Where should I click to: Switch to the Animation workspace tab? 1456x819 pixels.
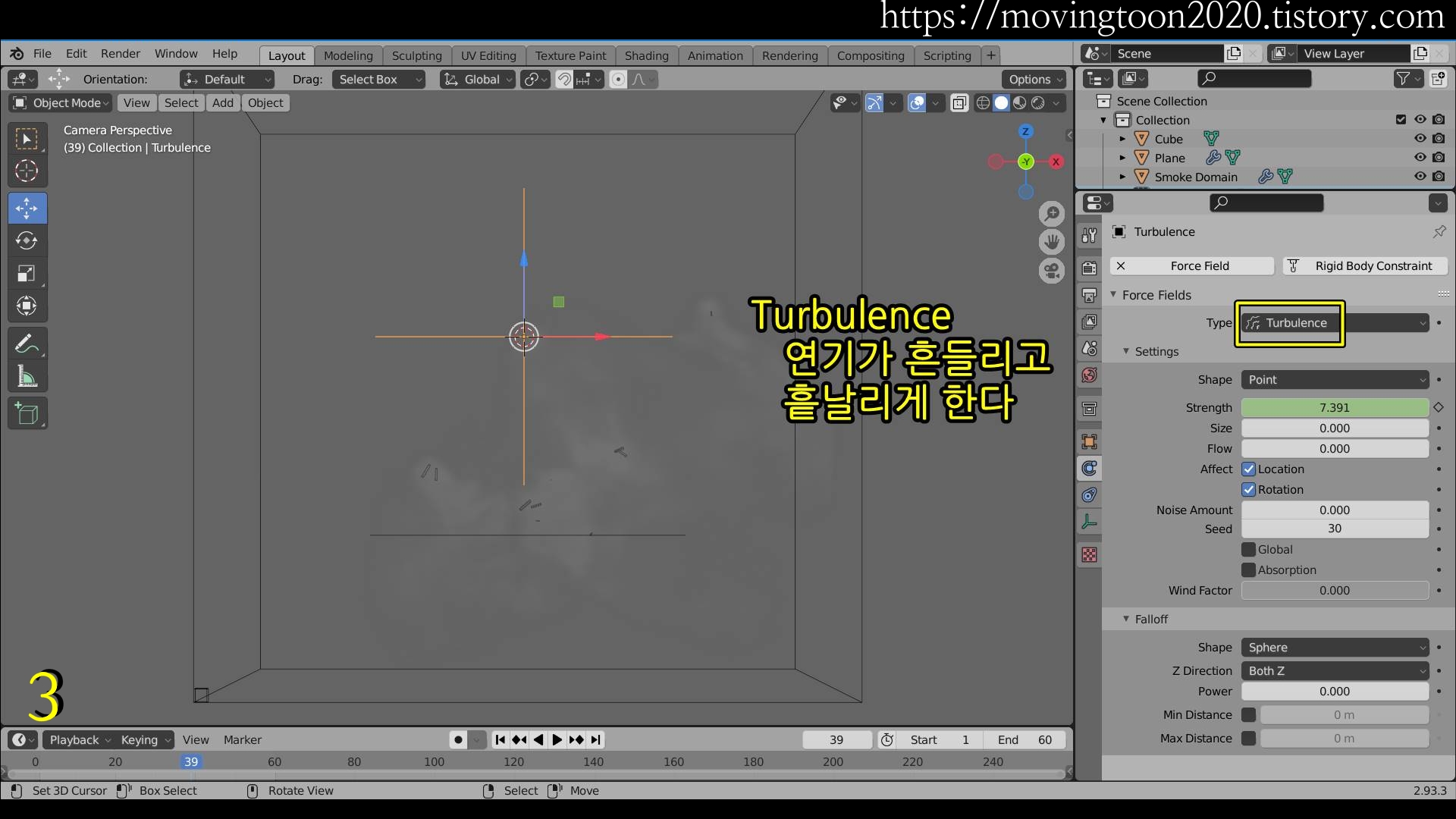(715, 55)
